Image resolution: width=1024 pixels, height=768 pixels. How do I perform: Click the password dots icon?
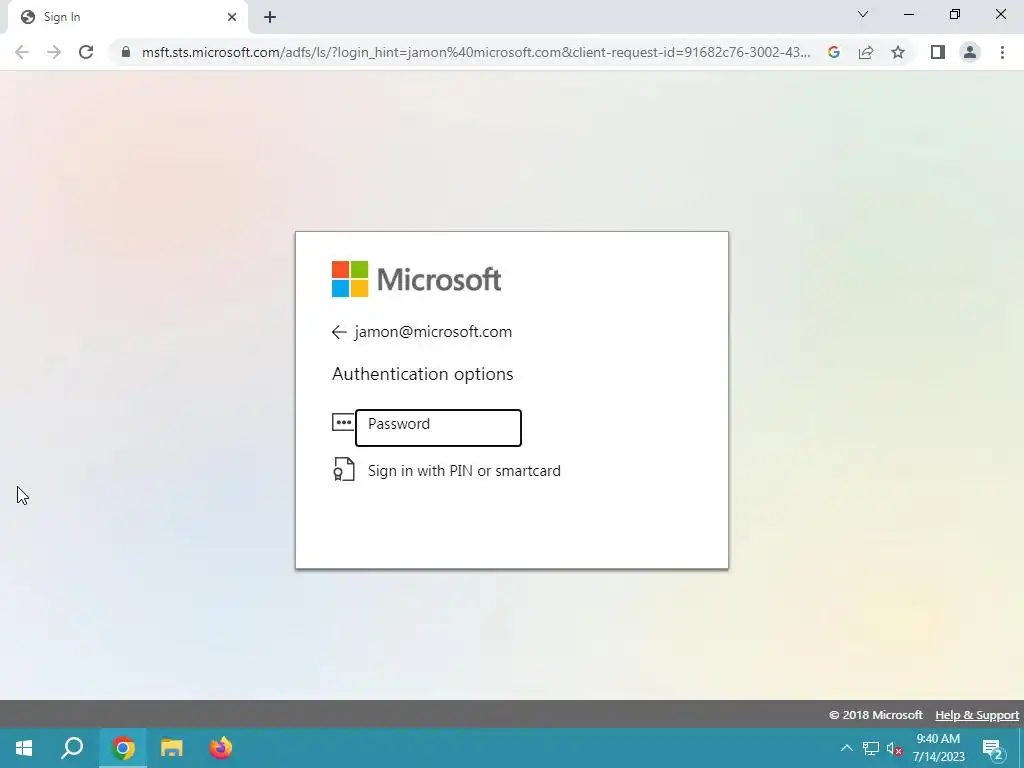pos(343,423)
